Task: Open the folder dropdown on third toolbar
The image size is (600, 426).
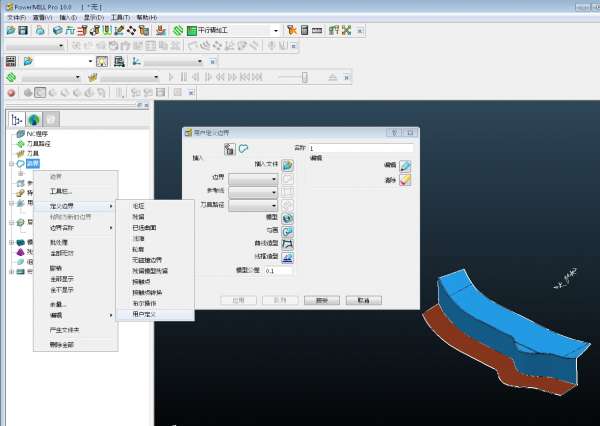Action: [x=90, y=61]
